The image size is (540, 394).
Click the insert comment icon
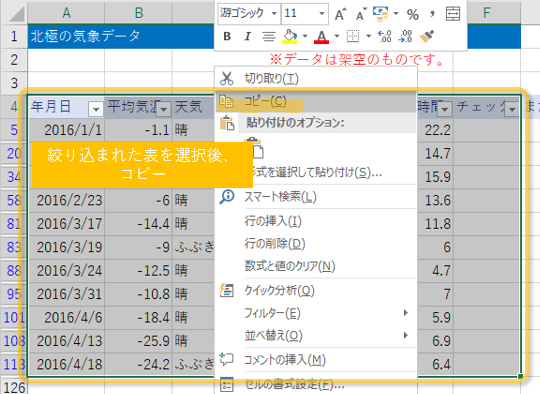pyautogui.click(x=227, y=359)
